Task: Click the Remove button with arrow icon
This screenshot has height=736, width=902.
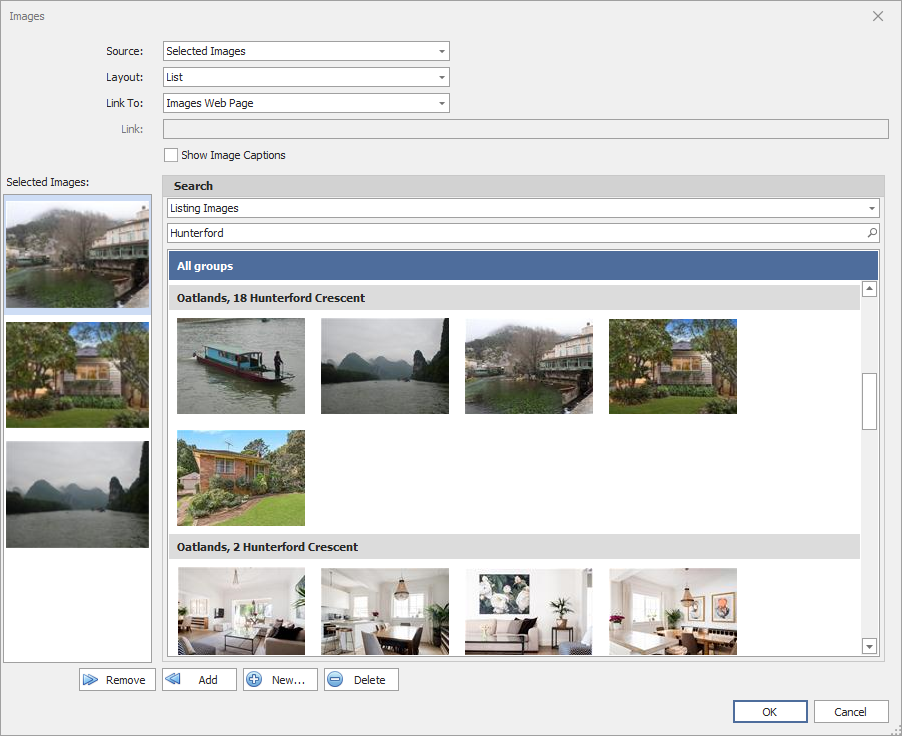Action: [x=117, y=680]
